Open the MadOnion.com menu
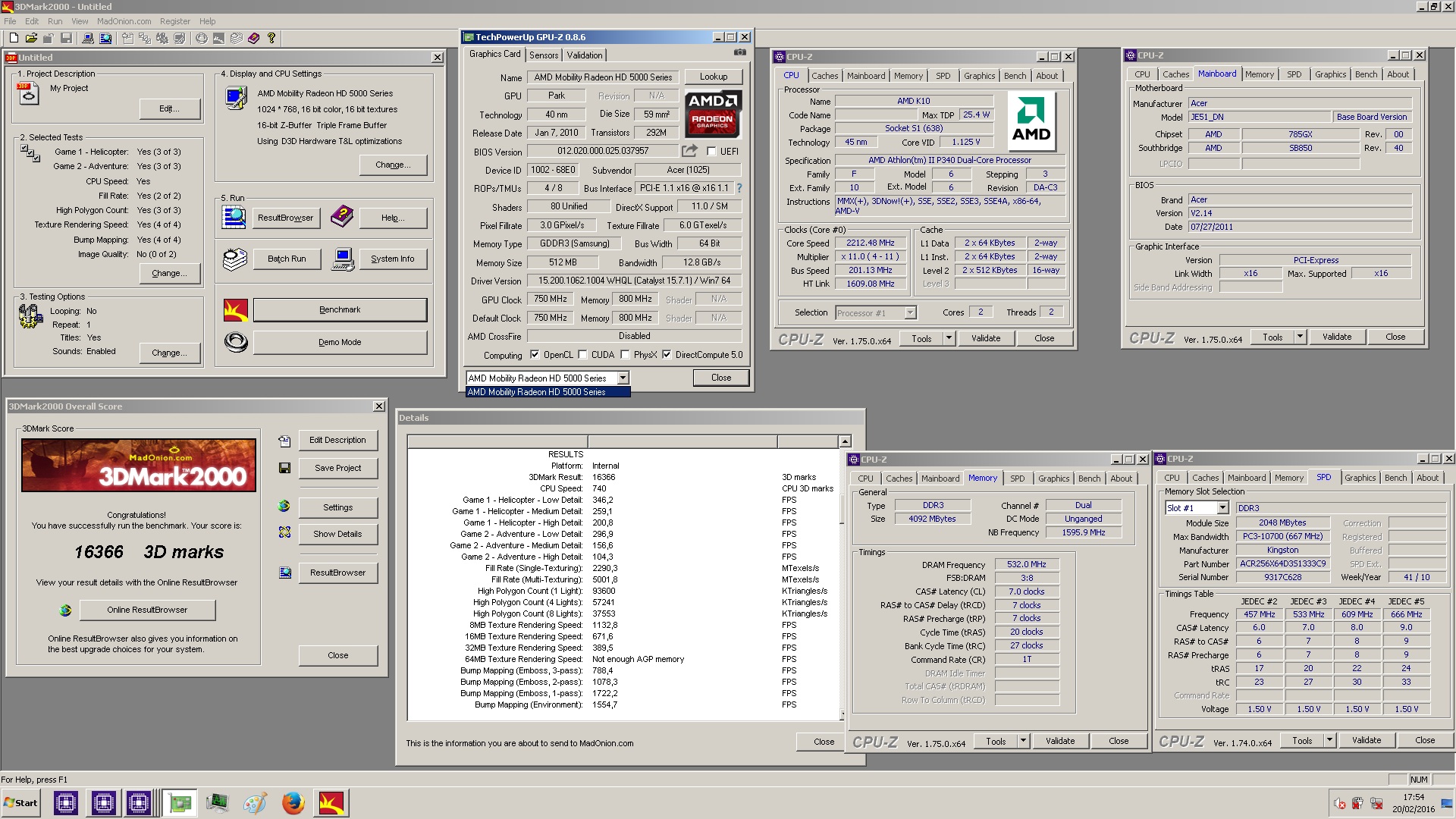The width and height of the screenshot is (1456, 819). click(124, 21)
